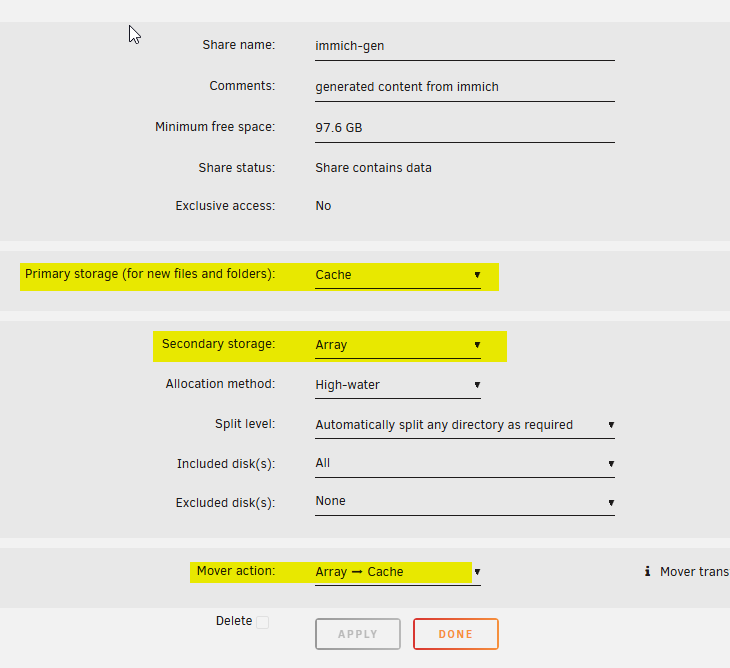
Task: Click the 'Share status:' label
Action: [x=236, y=168]
